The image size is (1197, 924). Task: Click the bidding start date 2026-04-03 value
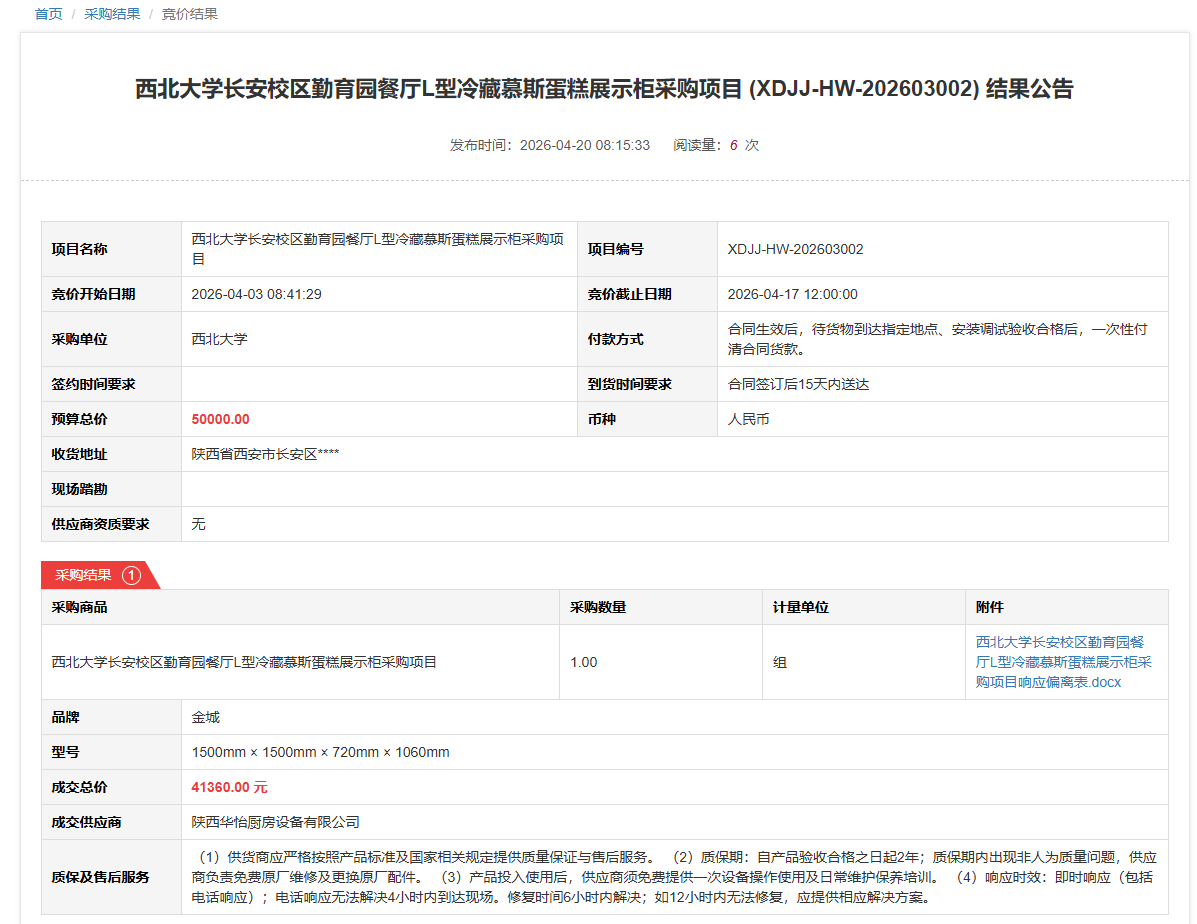(x=256, y=294)
